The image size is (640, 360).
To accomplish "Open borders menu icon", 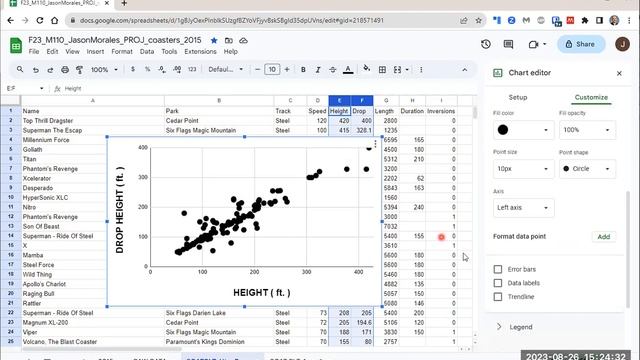I will point(382,70).
